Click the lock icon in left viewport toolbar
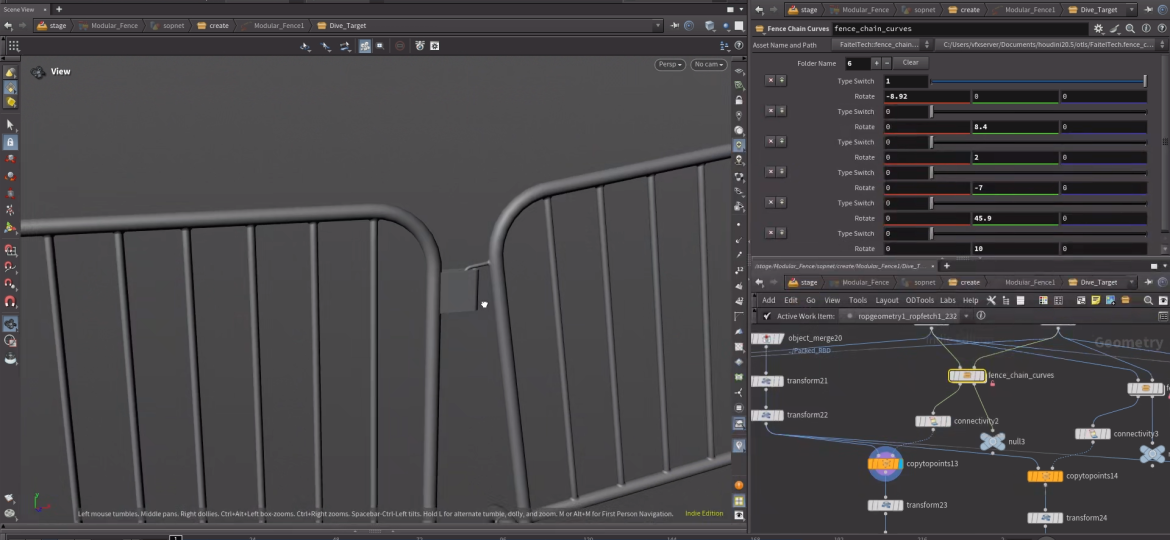 [10, 143]
